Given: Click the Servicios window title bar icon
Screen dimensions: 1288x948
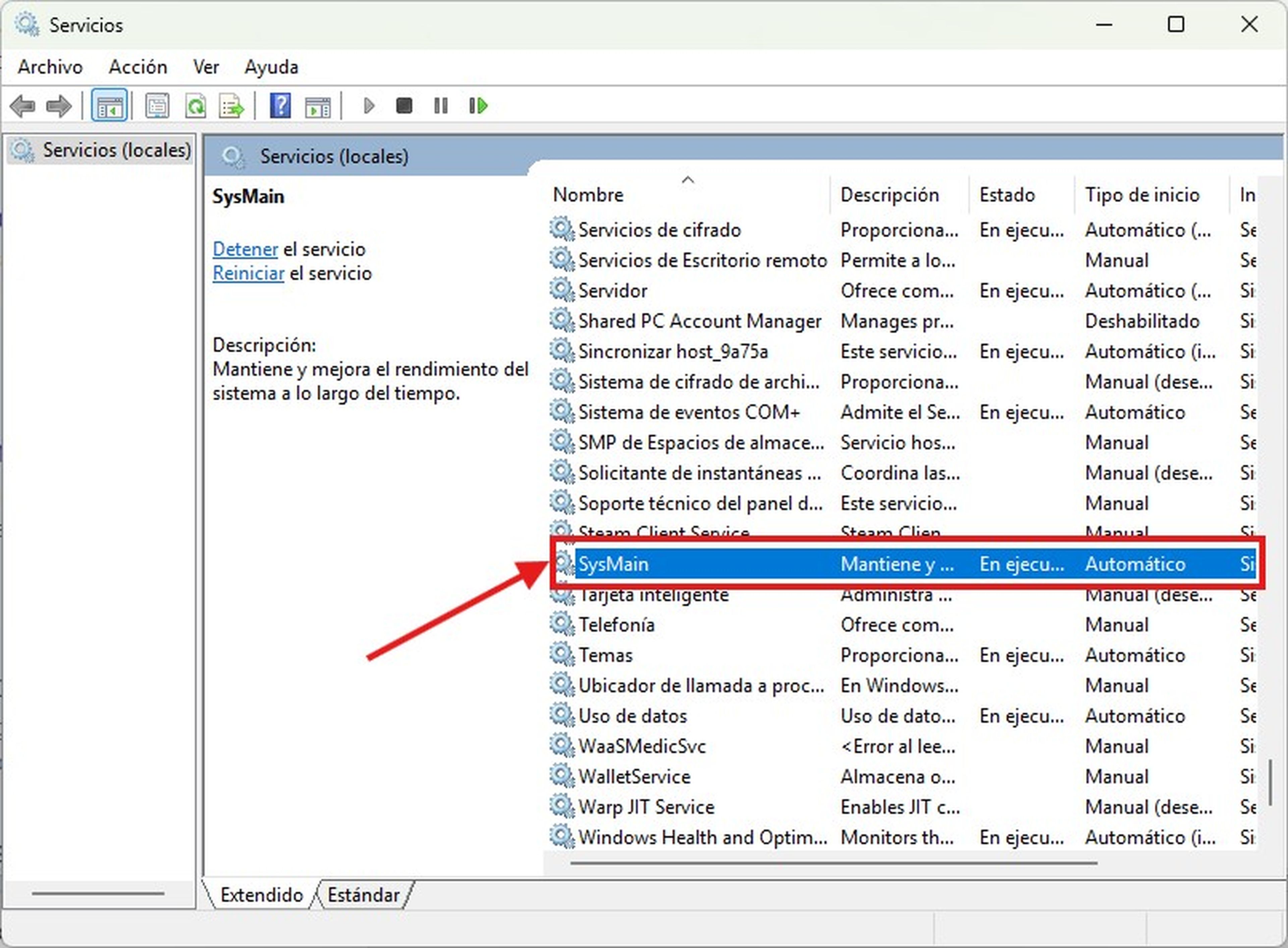Looking at the screenshot, I should click(x=26, y=25).
